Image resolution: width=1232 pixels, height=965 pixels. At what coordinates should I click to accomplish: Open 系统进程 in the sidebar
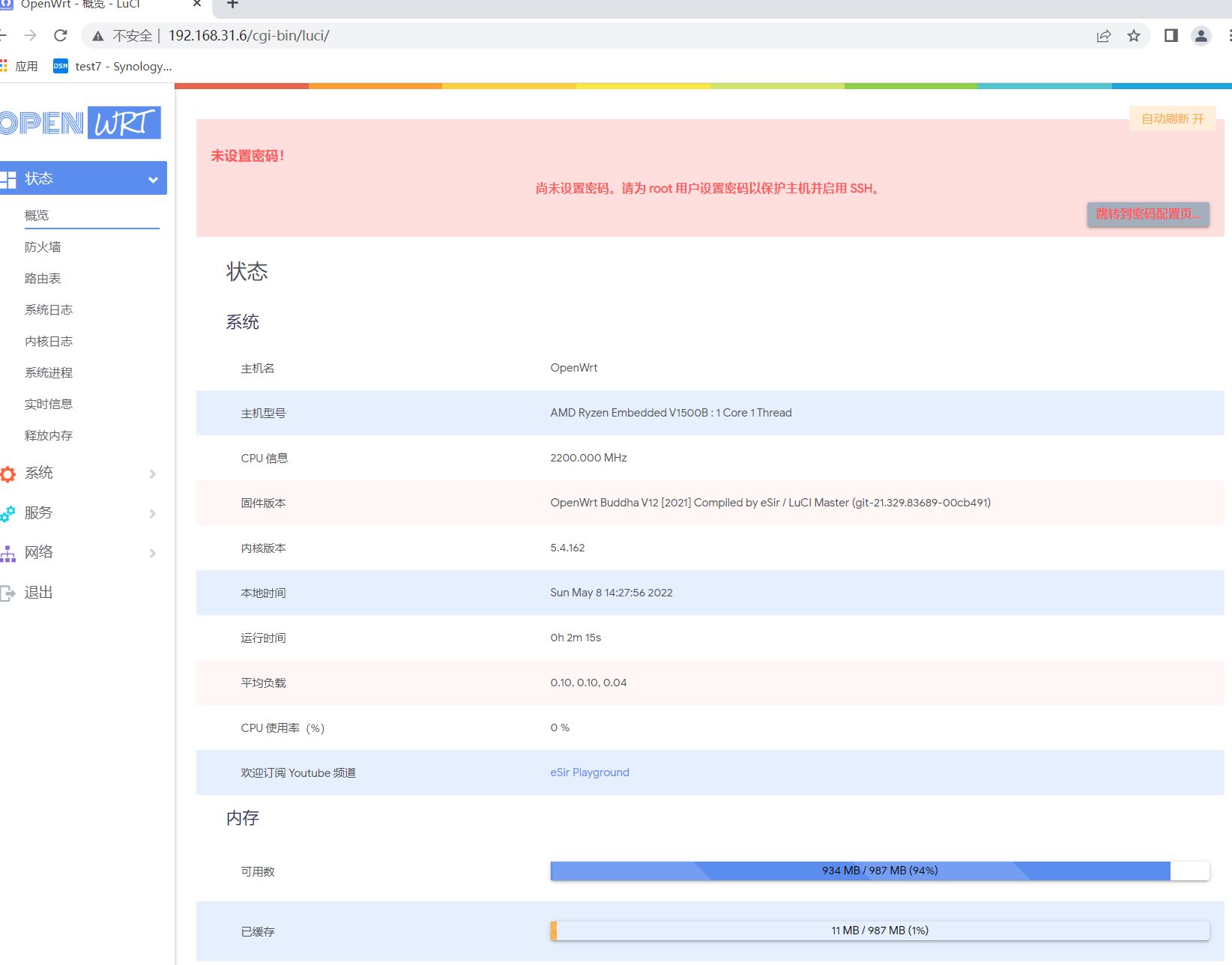[x=49, y=372]
